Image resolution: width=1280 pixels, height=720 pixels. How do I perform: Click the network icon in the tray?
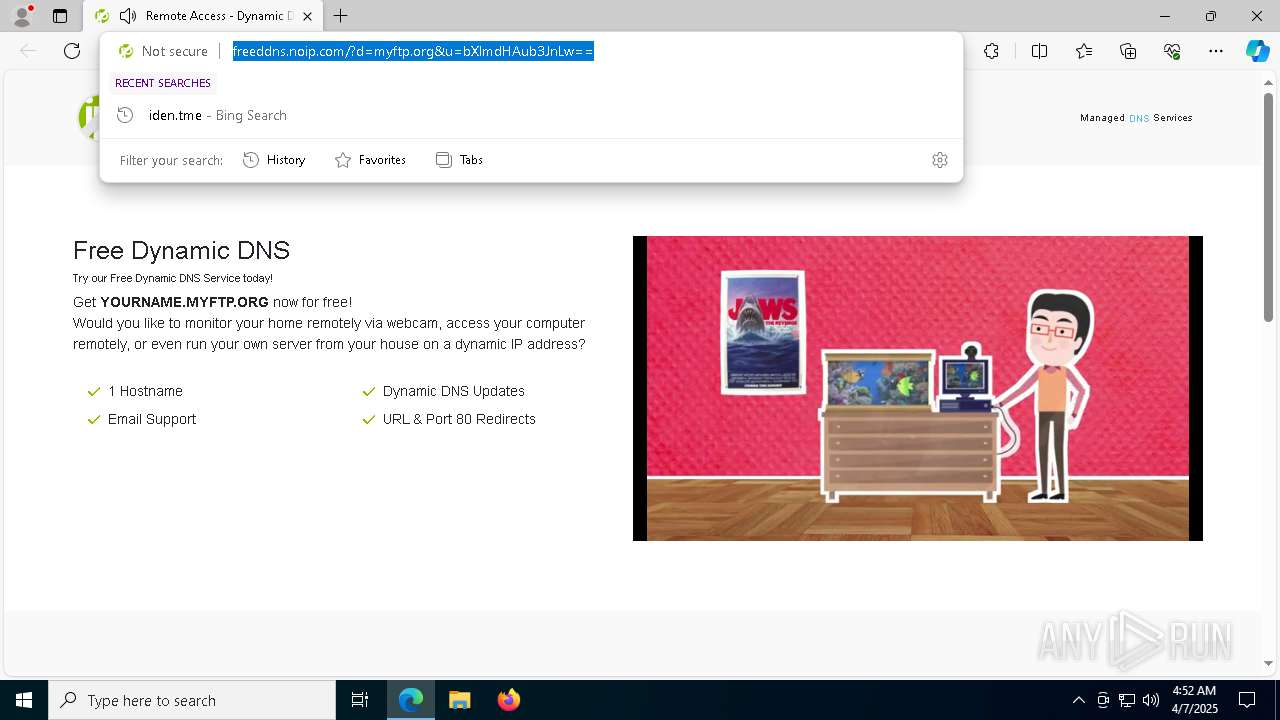1127,700
